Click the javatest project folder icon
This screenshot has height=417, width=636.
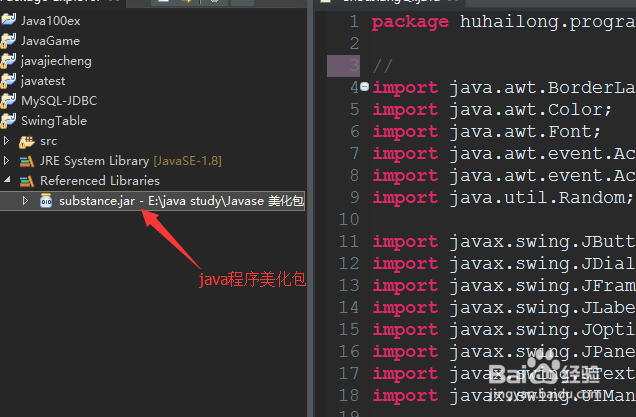[x=9, y=80]
